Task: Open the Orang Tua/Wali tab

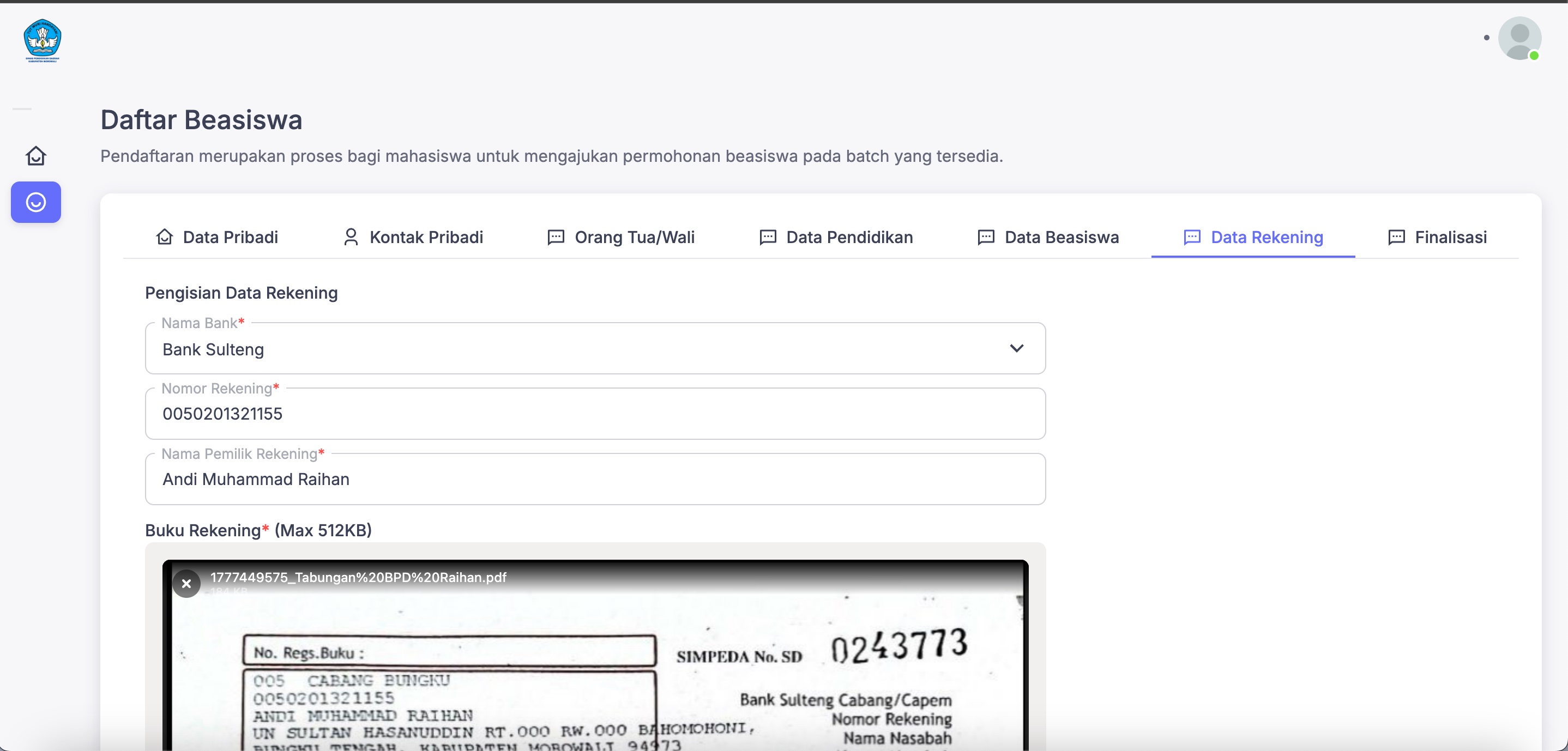Action: 621,238
